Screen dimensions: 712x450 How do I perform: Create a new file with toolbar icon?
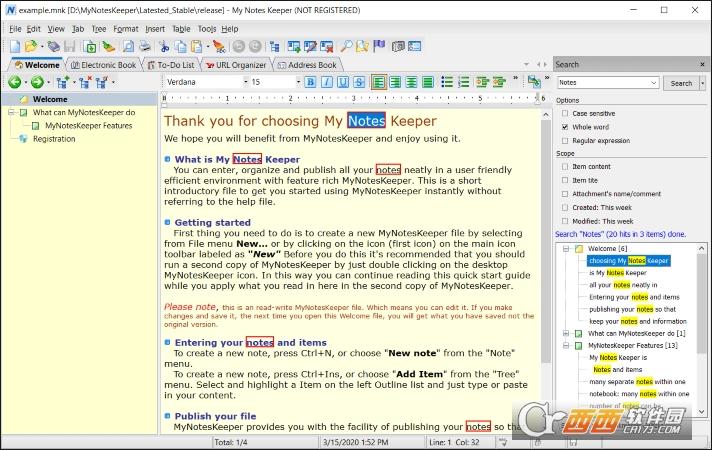(x=15, y=46)
